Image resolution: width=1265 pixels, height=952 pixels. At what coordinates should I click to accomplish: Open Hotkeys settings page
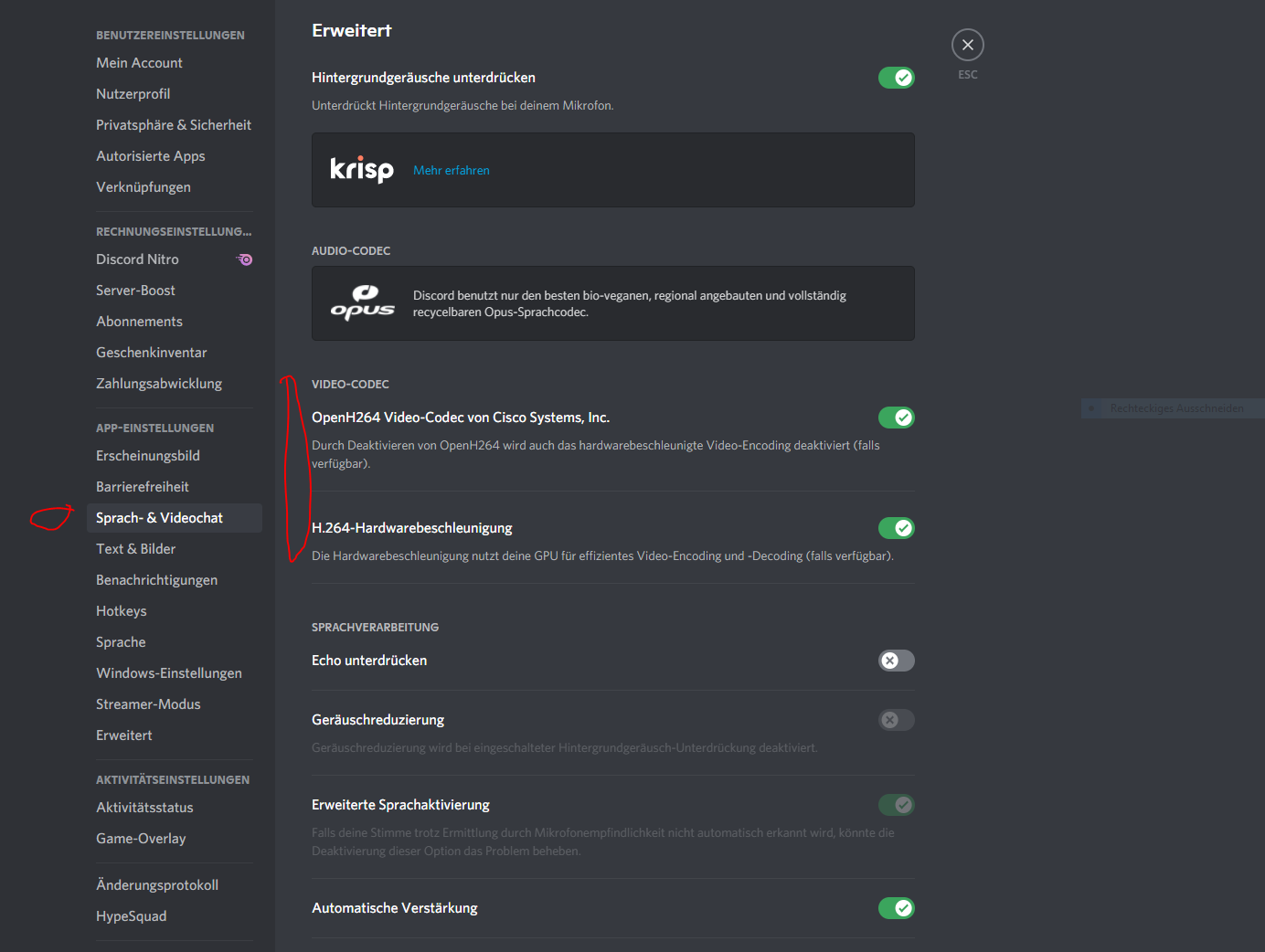click(122, 611)
